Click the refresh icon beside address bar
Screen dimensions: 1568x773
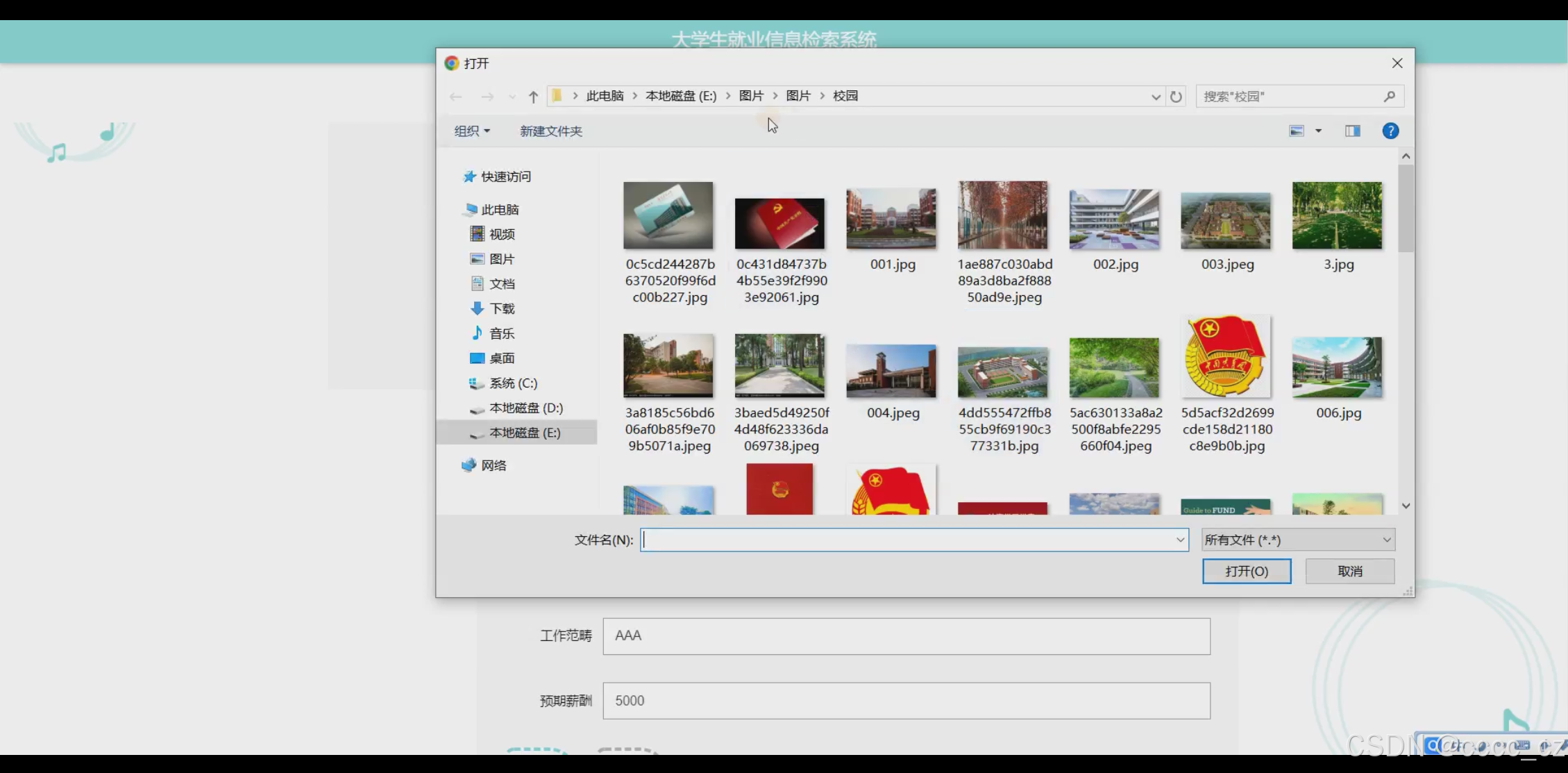click(1176, 97)
